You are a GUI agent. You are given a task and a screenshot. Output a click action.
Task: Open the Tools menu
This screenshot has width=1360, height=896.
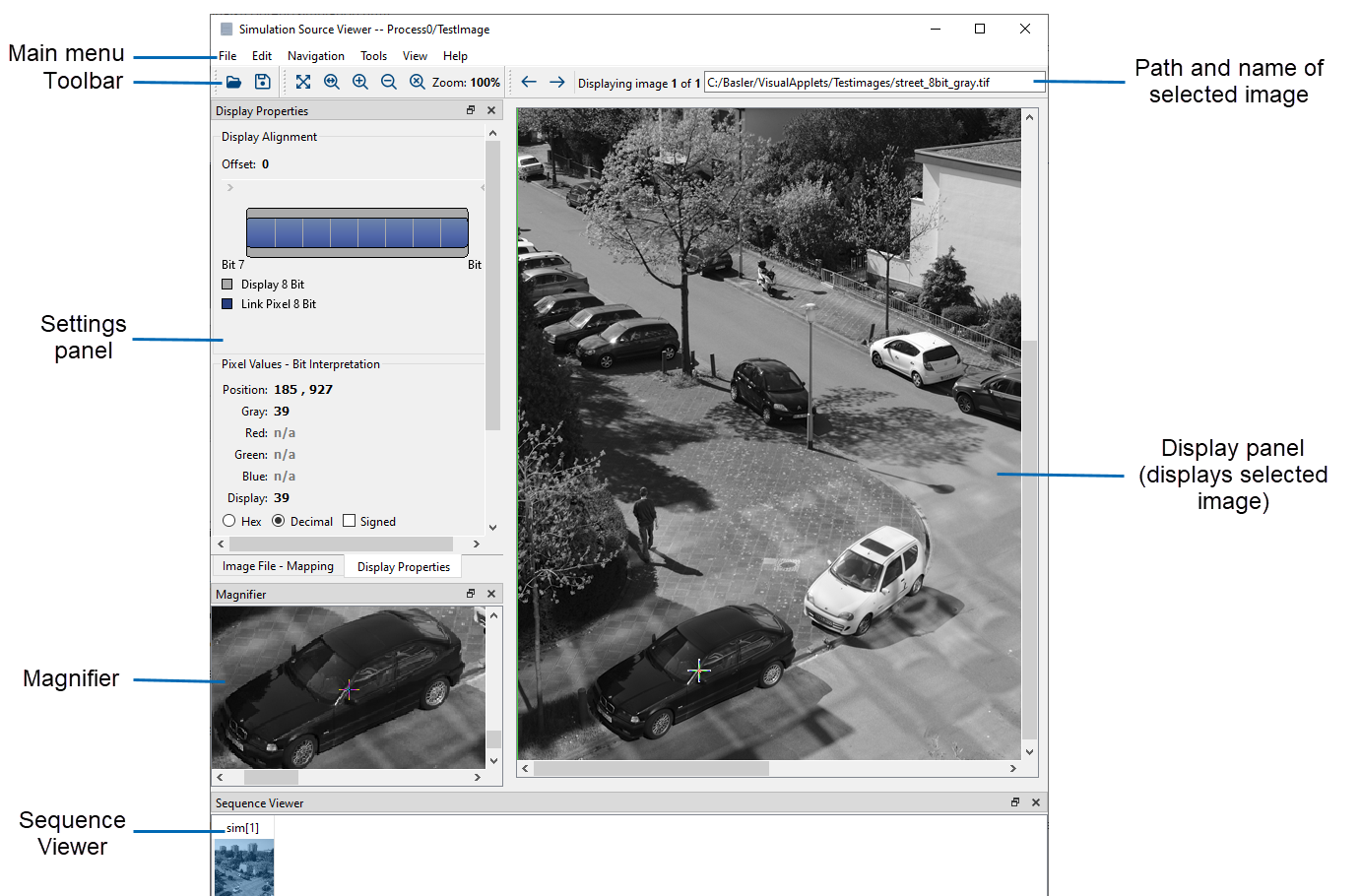coord(373,56)
